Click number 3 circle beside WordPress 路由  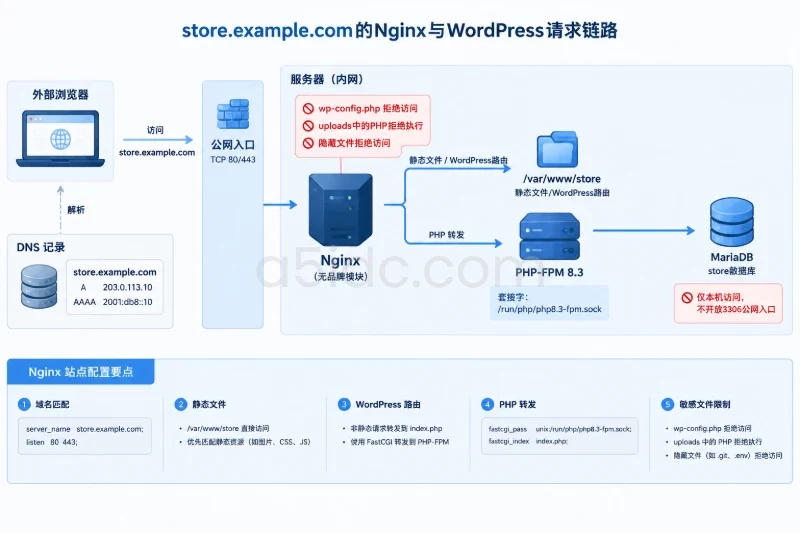[344, 404]
